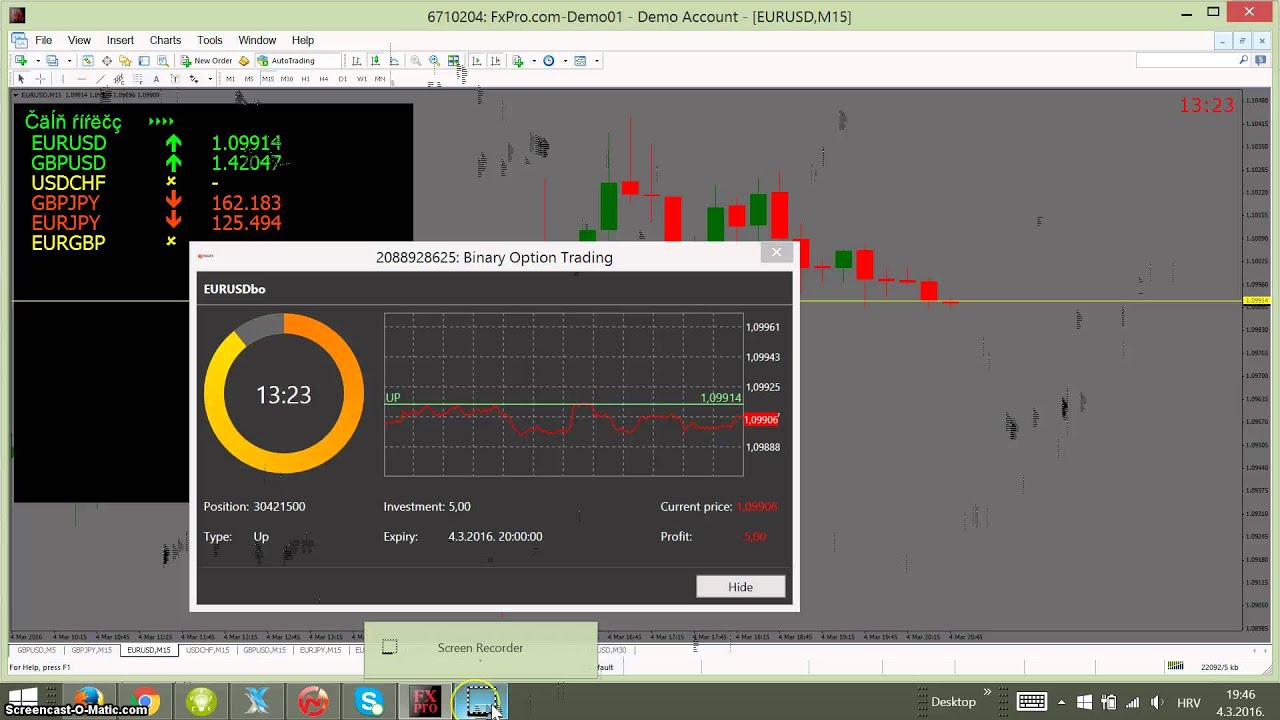Click the Indicators list add icon

click(518, 61)
